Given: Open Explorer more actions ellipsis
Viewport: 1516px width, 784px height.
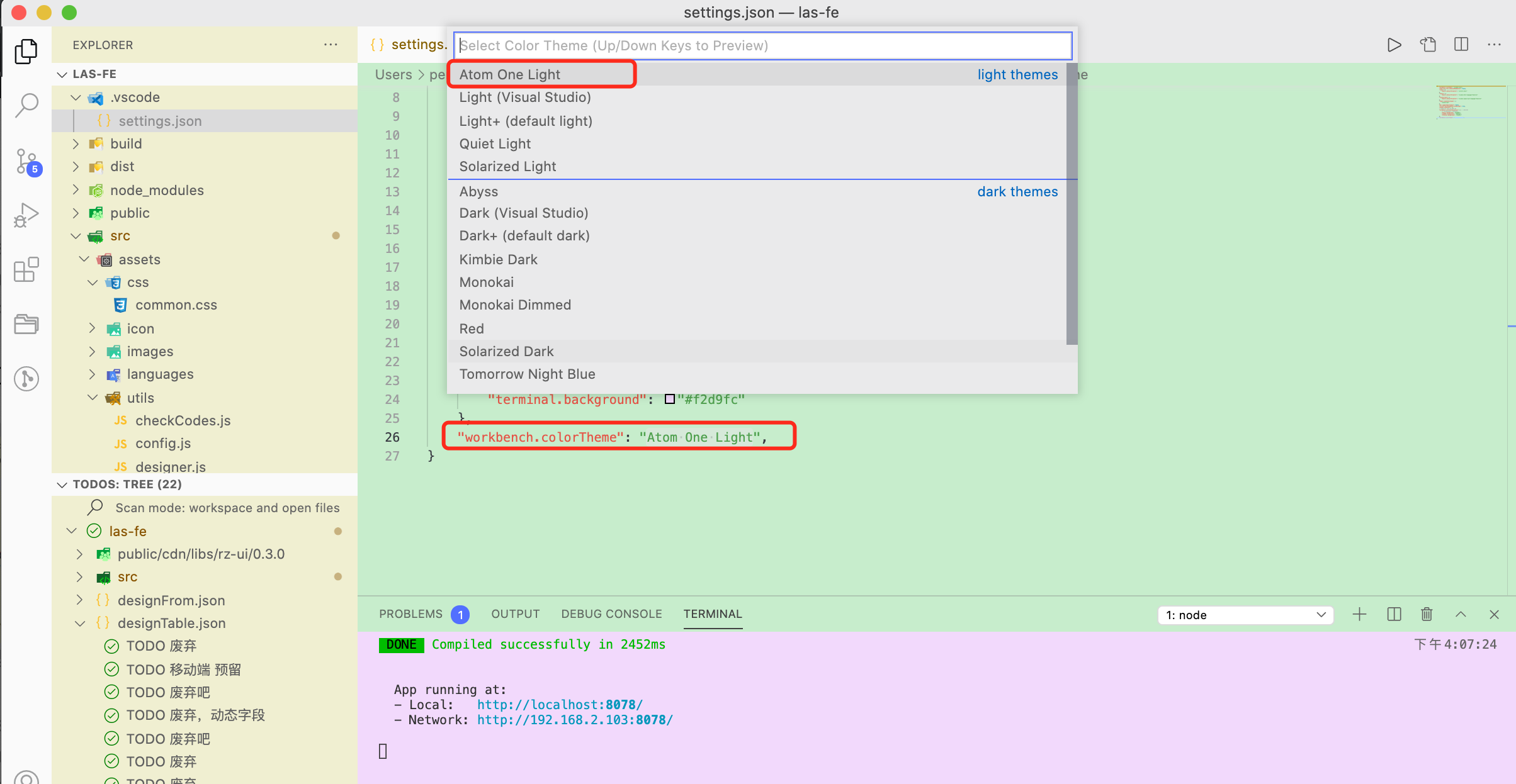Looking at the screenshot, I should click(x=331, y=45).
